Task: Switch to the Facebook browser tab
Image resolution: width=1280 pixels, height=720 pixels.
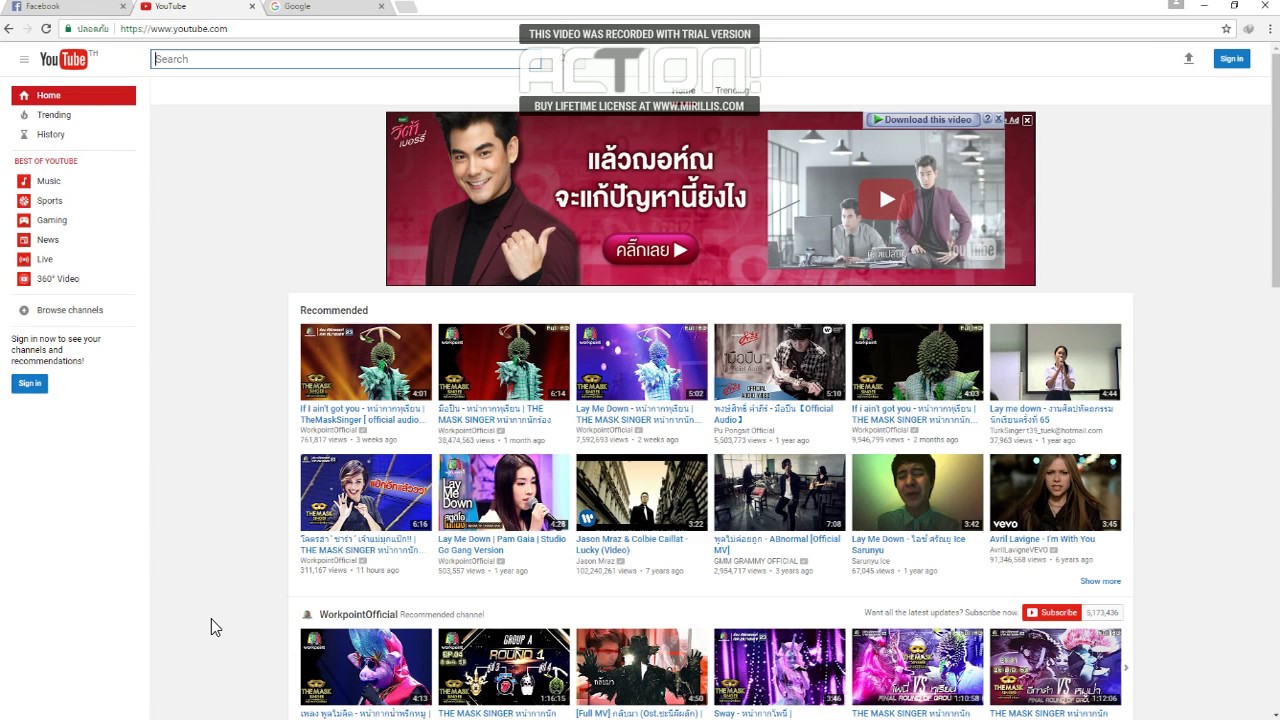Action: (64, 7)
